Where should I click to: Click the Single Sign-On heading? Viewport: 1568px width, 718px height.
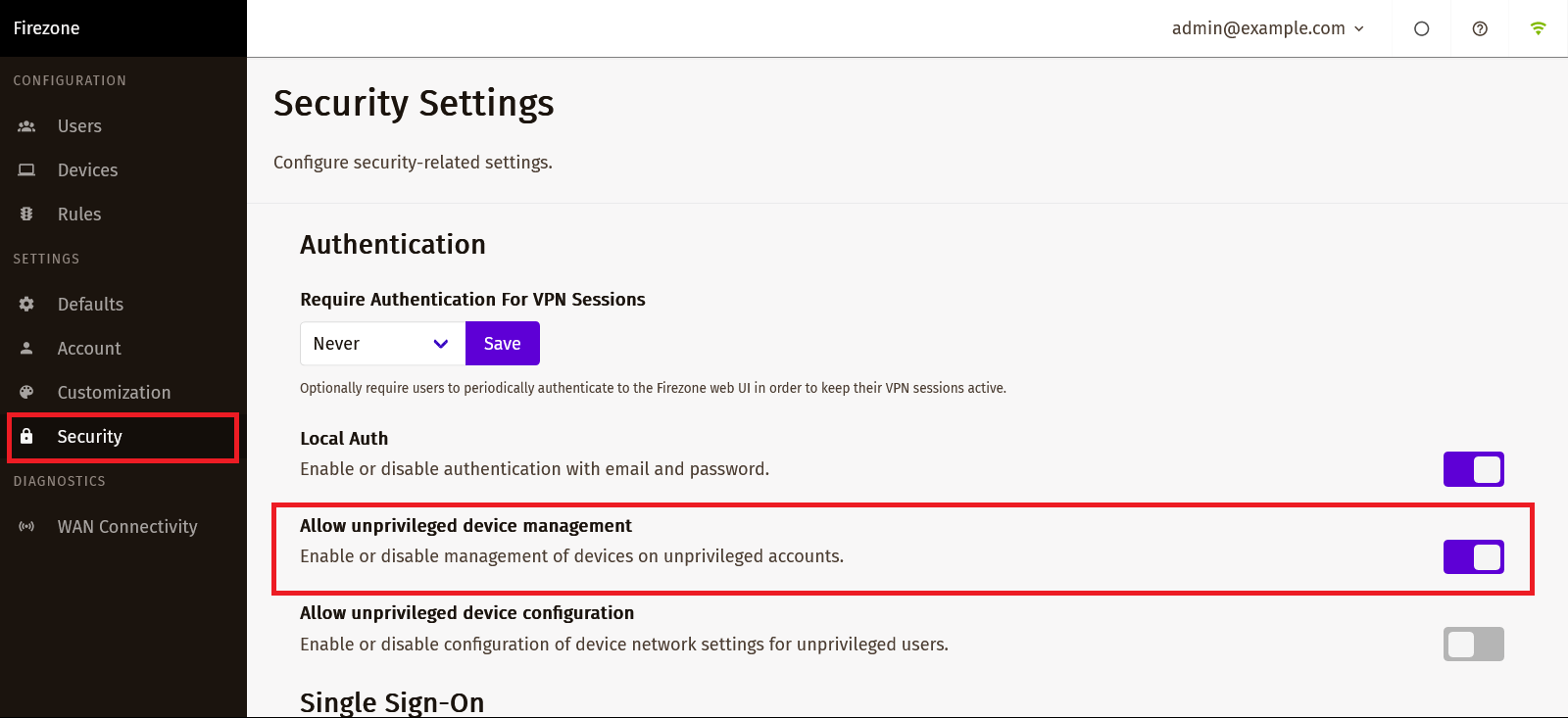tap(392, 702)
